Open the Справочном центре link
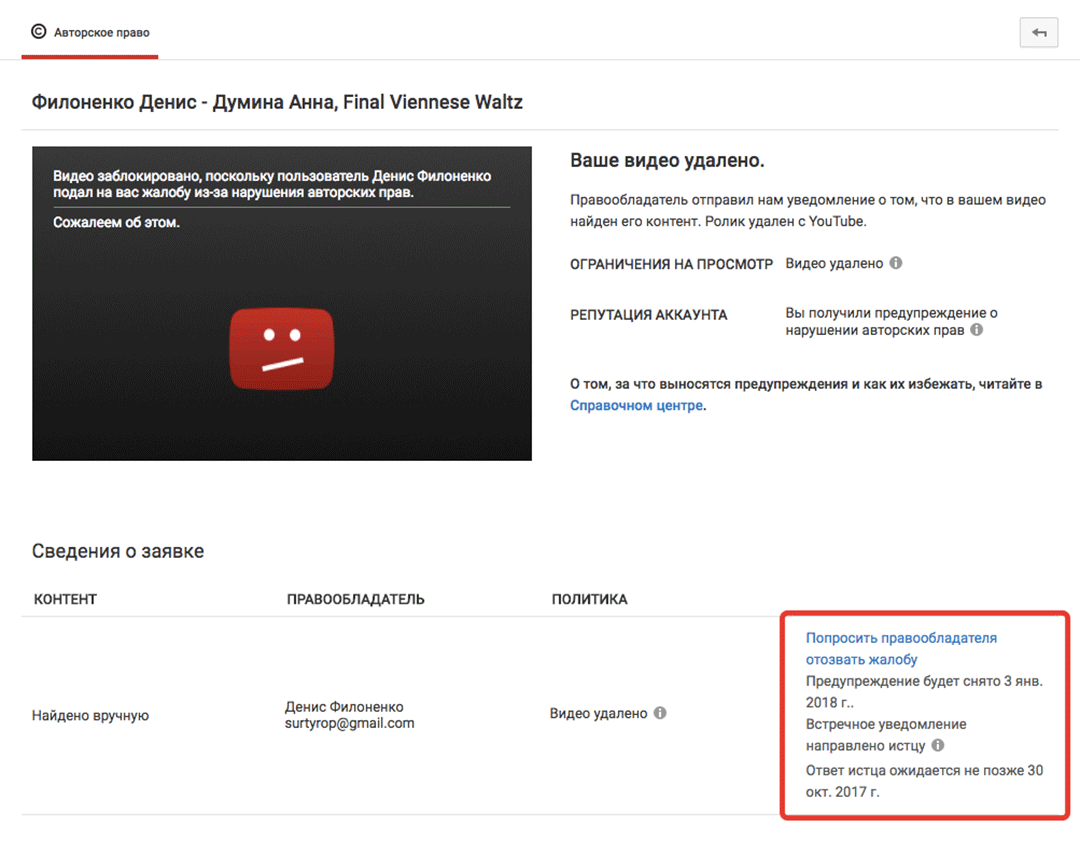 pyautogui.click(x=636, y=405)
